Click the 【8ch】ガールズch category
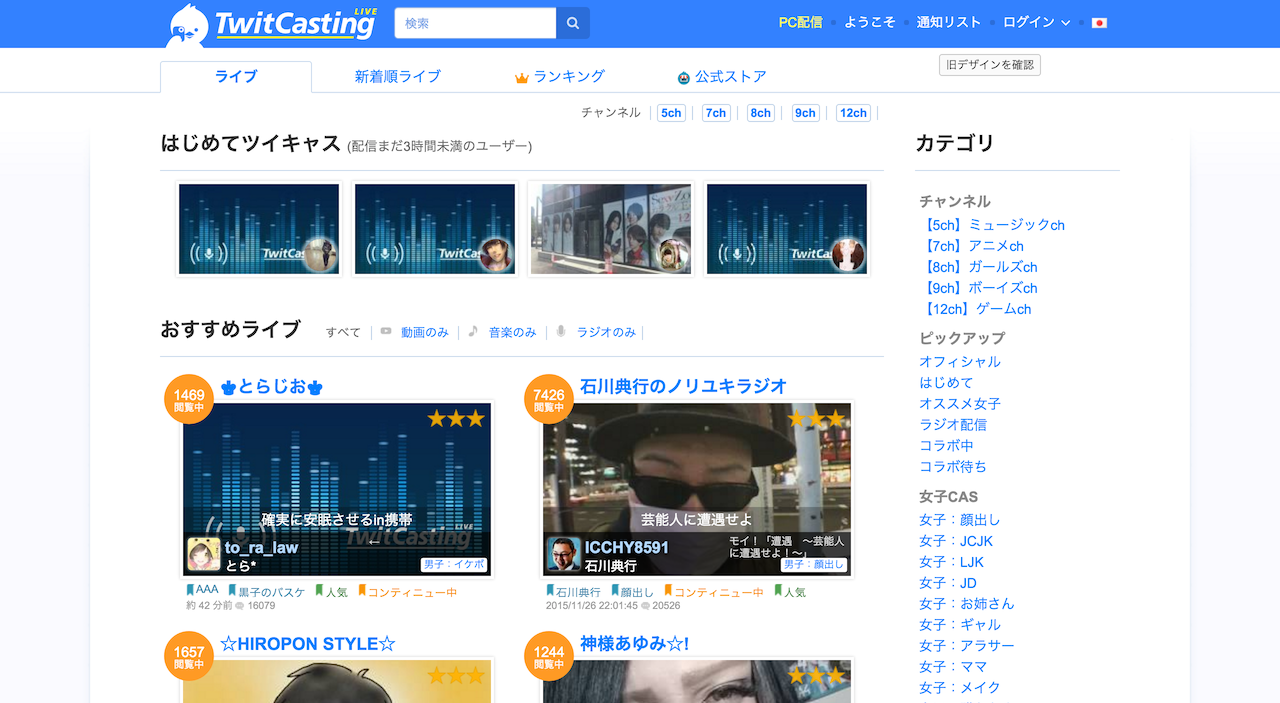The image size is (1280, 703). [x=978, y=267]
